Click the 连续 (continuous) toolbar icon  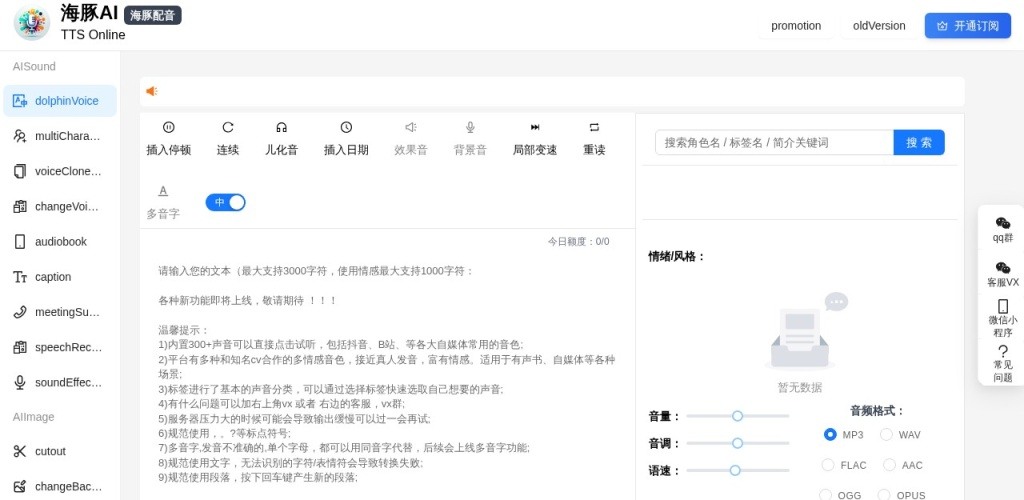point(228,128)
